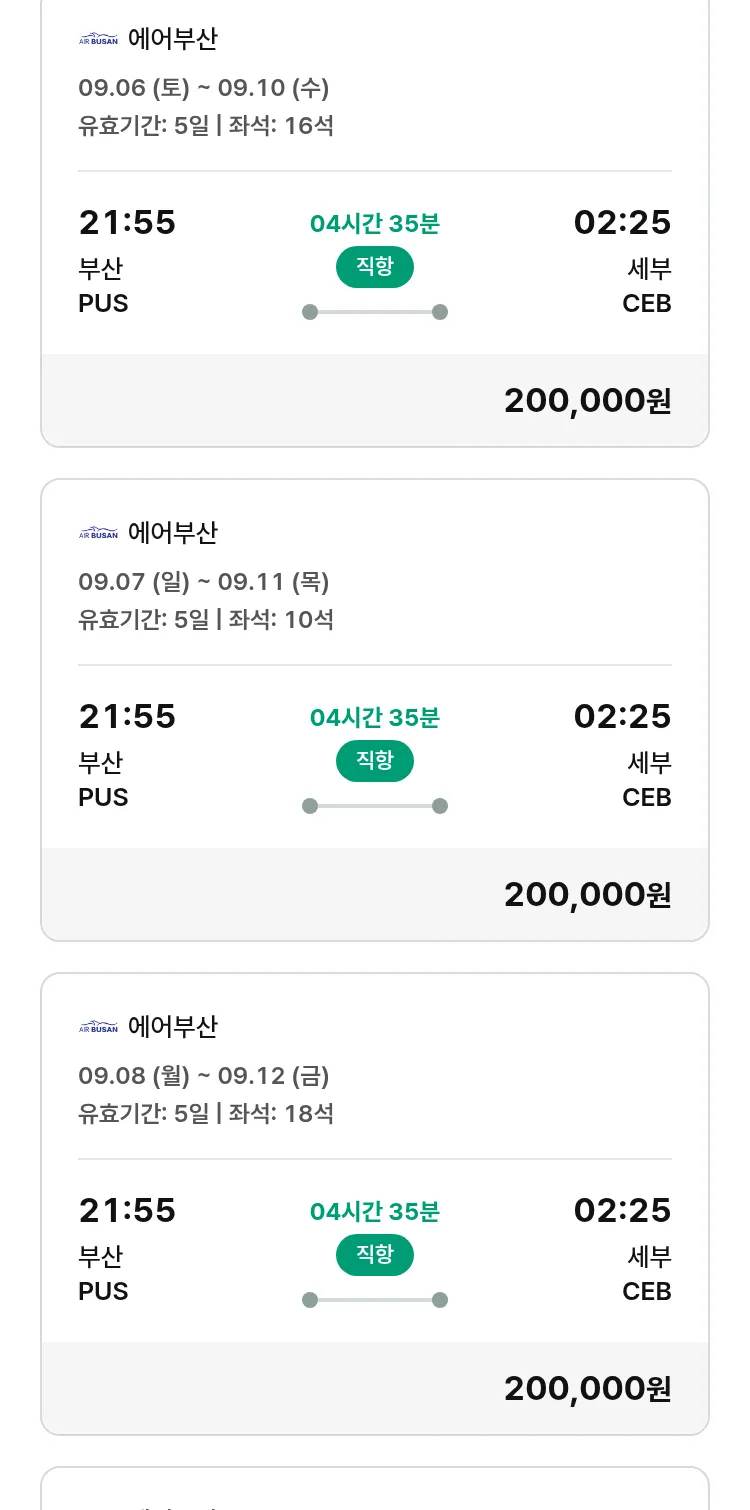Image resolution: width=750 pixels, height=1510 pixels.
Task: Click 에어부산 airline name on the 10석 card
Action: (x=173, y=533)
